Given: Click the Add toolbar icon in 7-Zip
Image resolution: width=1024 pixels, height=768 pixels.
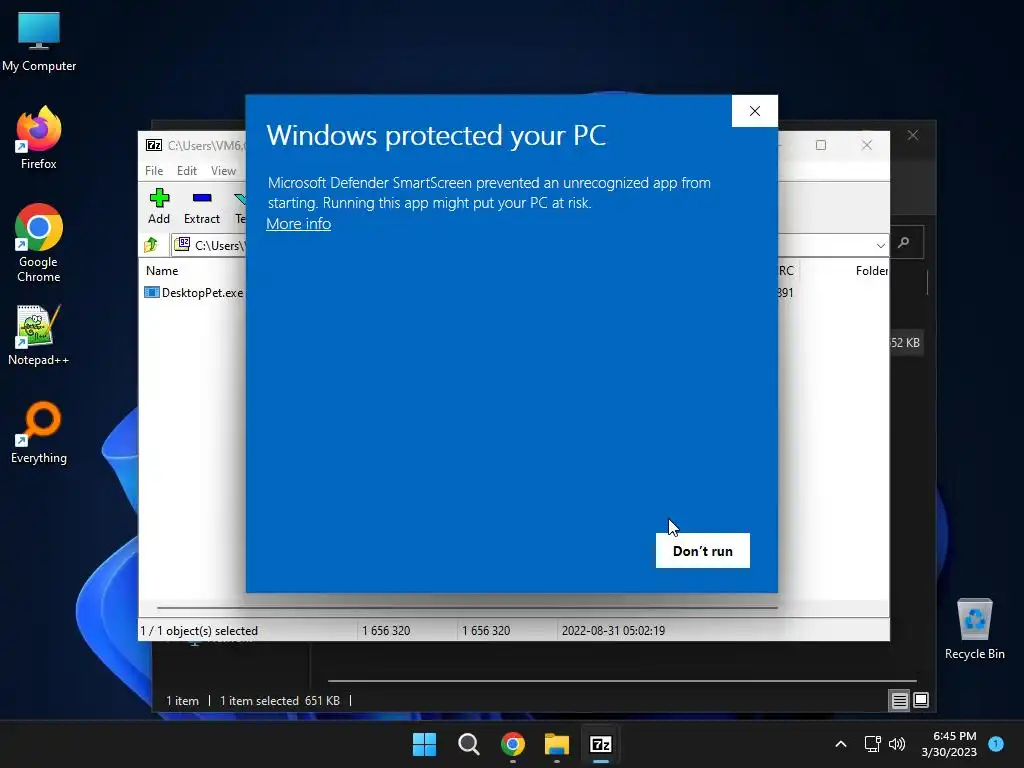Looking at the screenshot, I should tap(159, 206).
